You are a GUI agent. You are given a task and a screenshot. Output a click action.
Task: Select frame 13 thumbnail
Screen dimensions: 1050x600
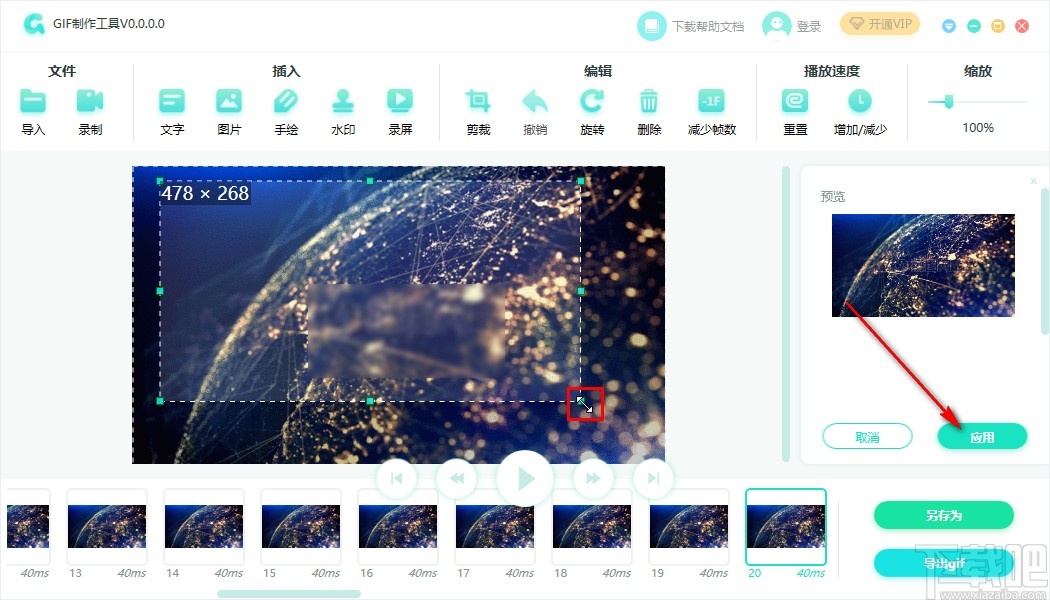[106, 527]
